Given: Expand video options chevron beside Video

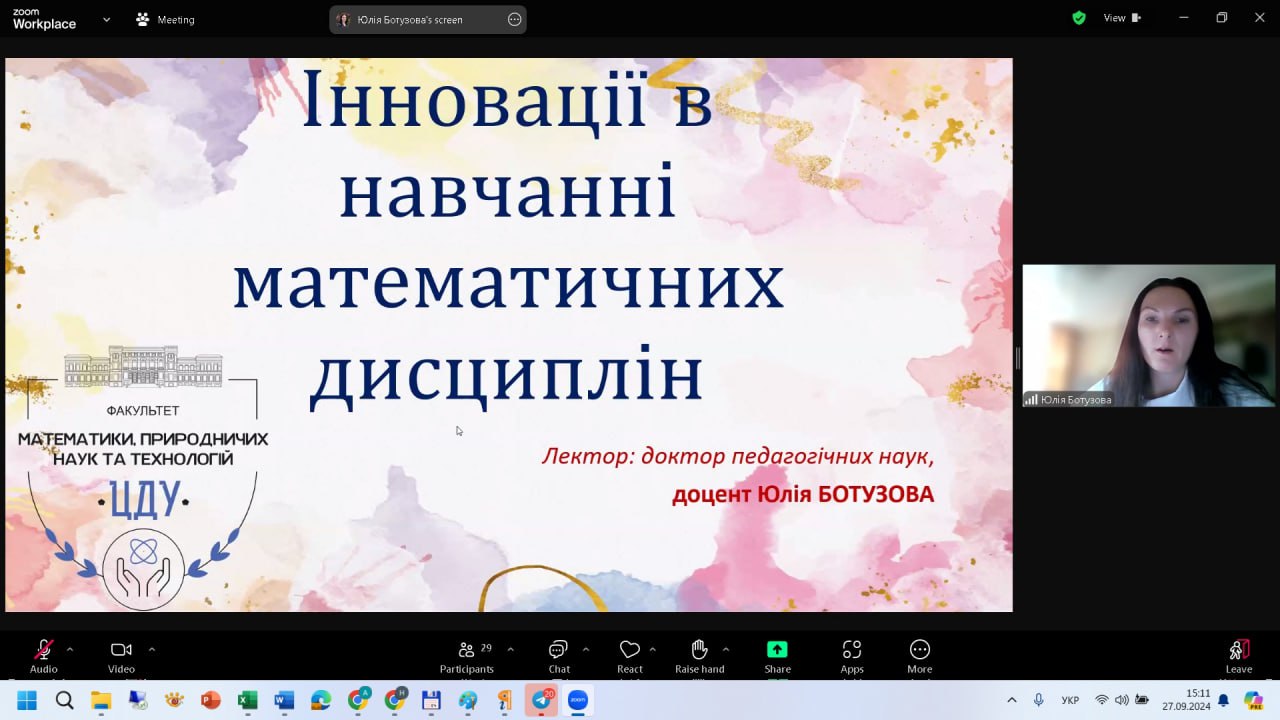Looking at the screenshot, I should 151,648.
